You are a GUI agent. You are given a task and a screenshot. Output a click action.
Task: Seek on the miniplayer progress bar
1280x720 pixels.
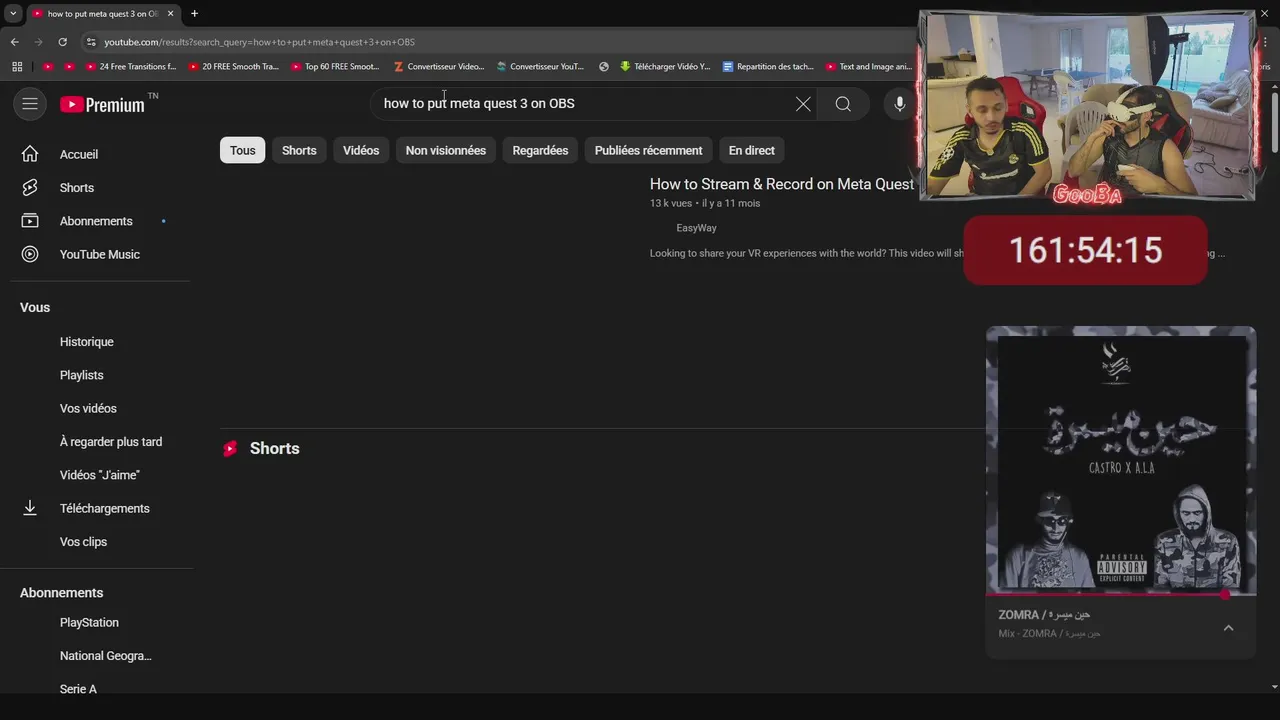pos(1120,594)
